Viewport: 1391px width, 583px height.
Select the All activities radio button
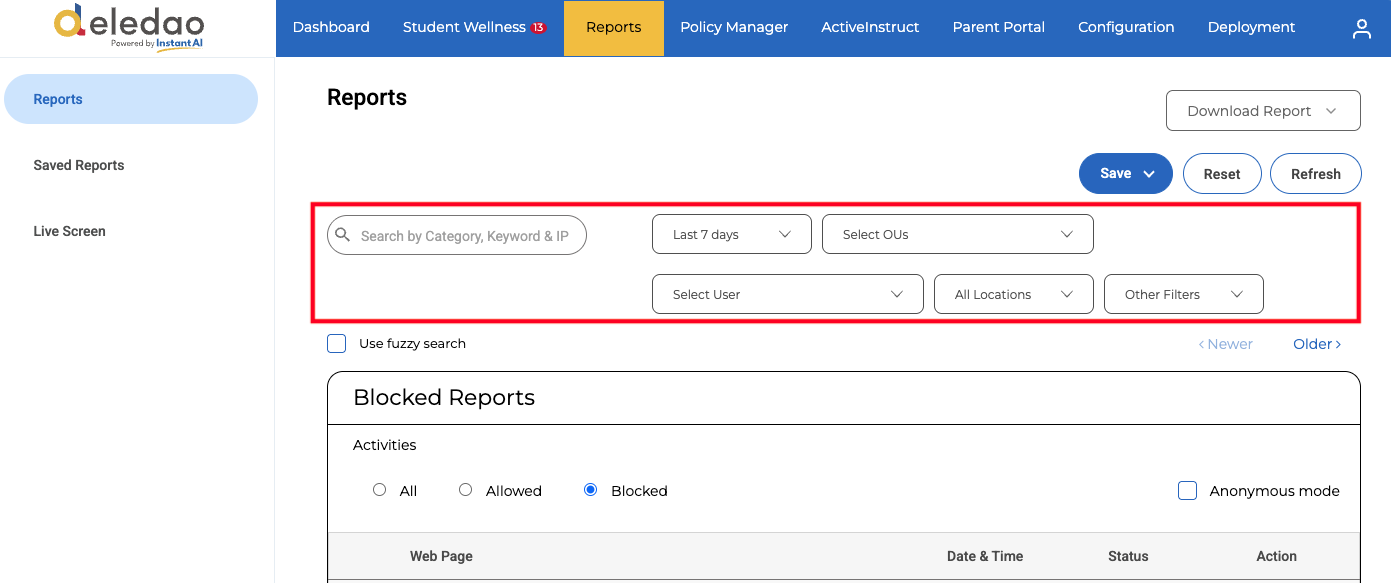pyautogui.click(x=379, y=490)
